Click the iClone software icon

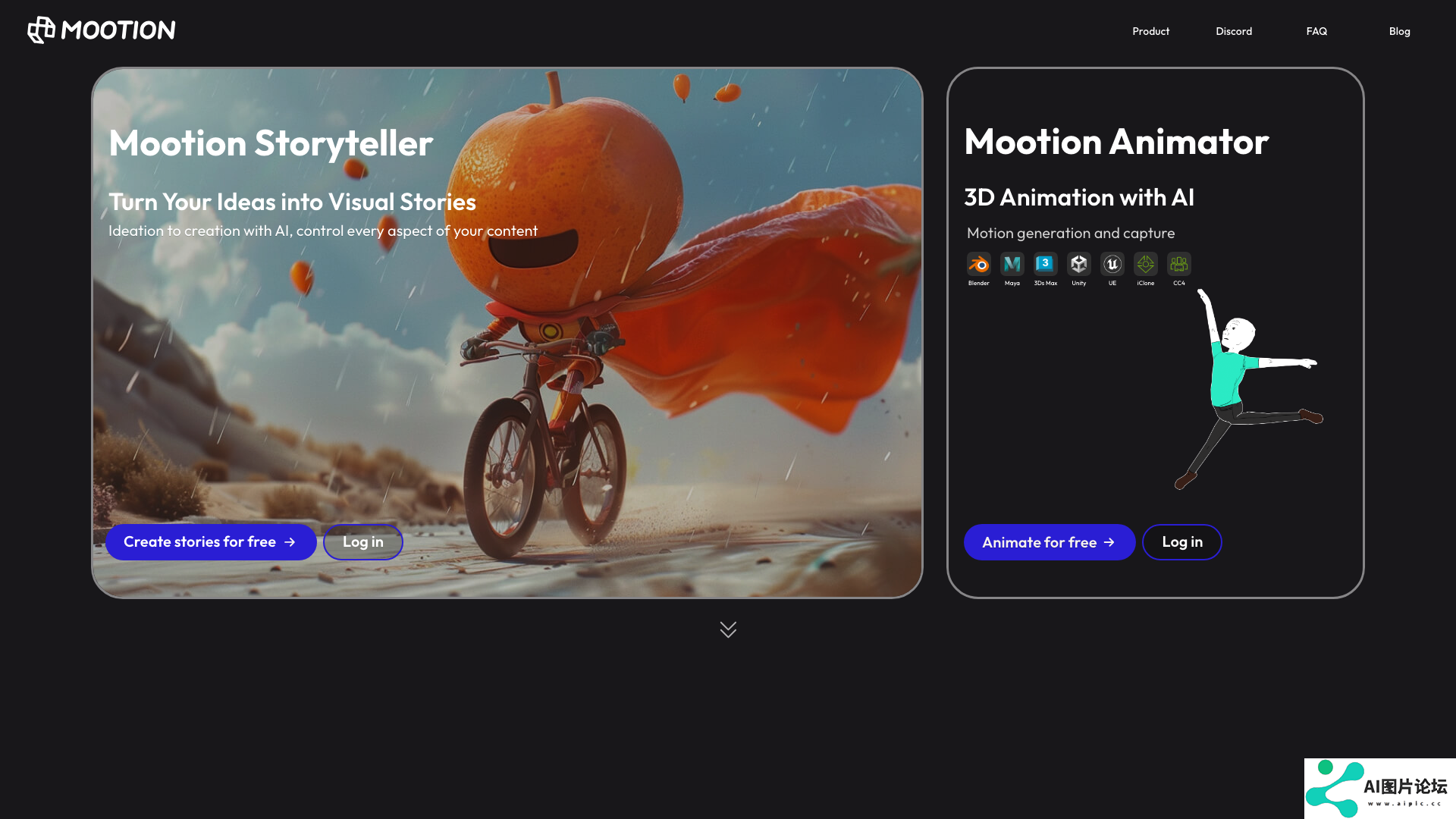(1145, 264)
